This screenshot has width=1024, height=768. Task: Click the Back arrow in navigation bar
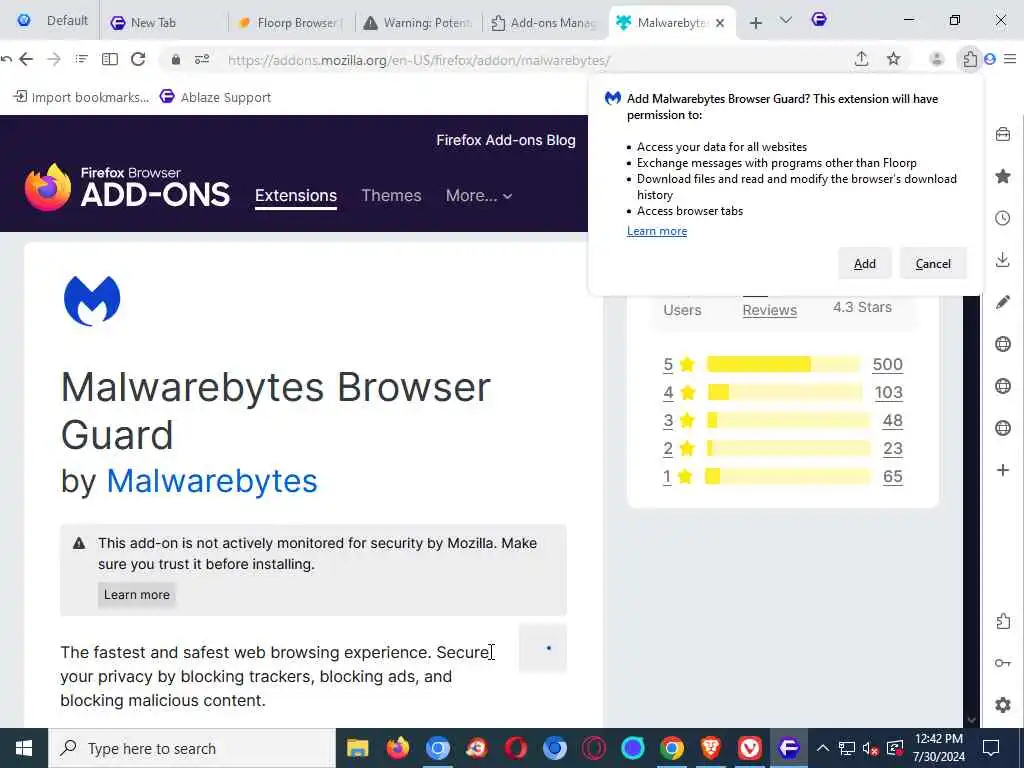tap(26, 59)
